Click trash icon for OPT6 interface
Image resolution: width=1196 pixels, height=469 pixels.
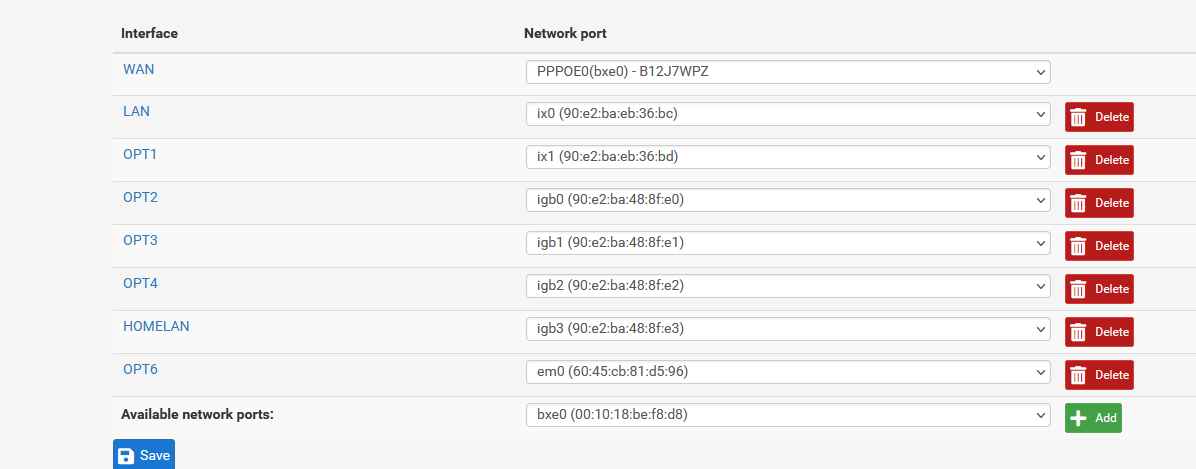click(x=1078, y=375)
